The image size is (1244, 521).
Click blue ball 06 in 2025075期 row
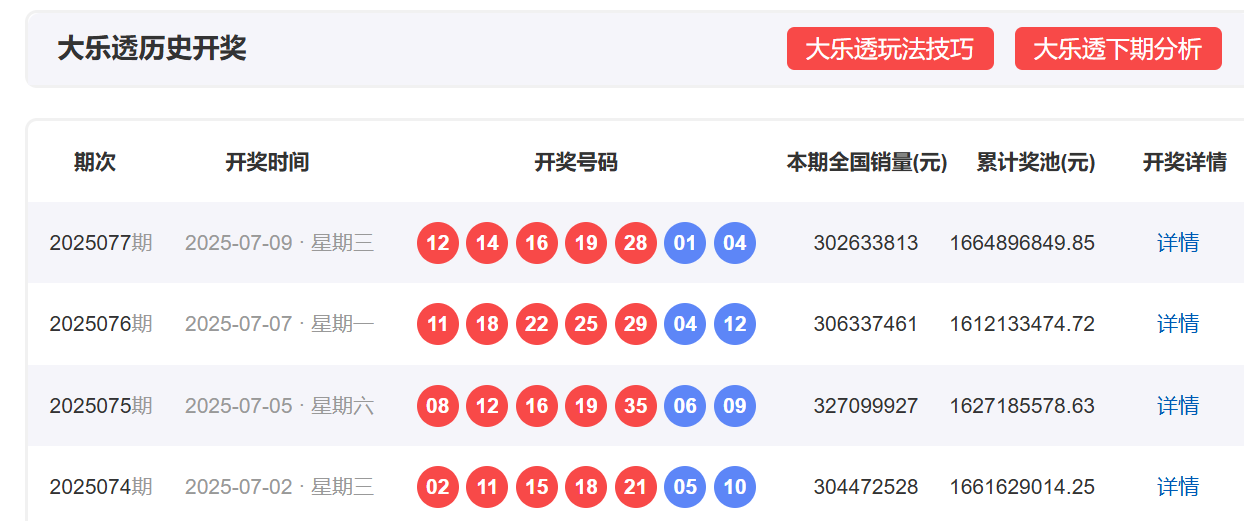coord(685,406)
